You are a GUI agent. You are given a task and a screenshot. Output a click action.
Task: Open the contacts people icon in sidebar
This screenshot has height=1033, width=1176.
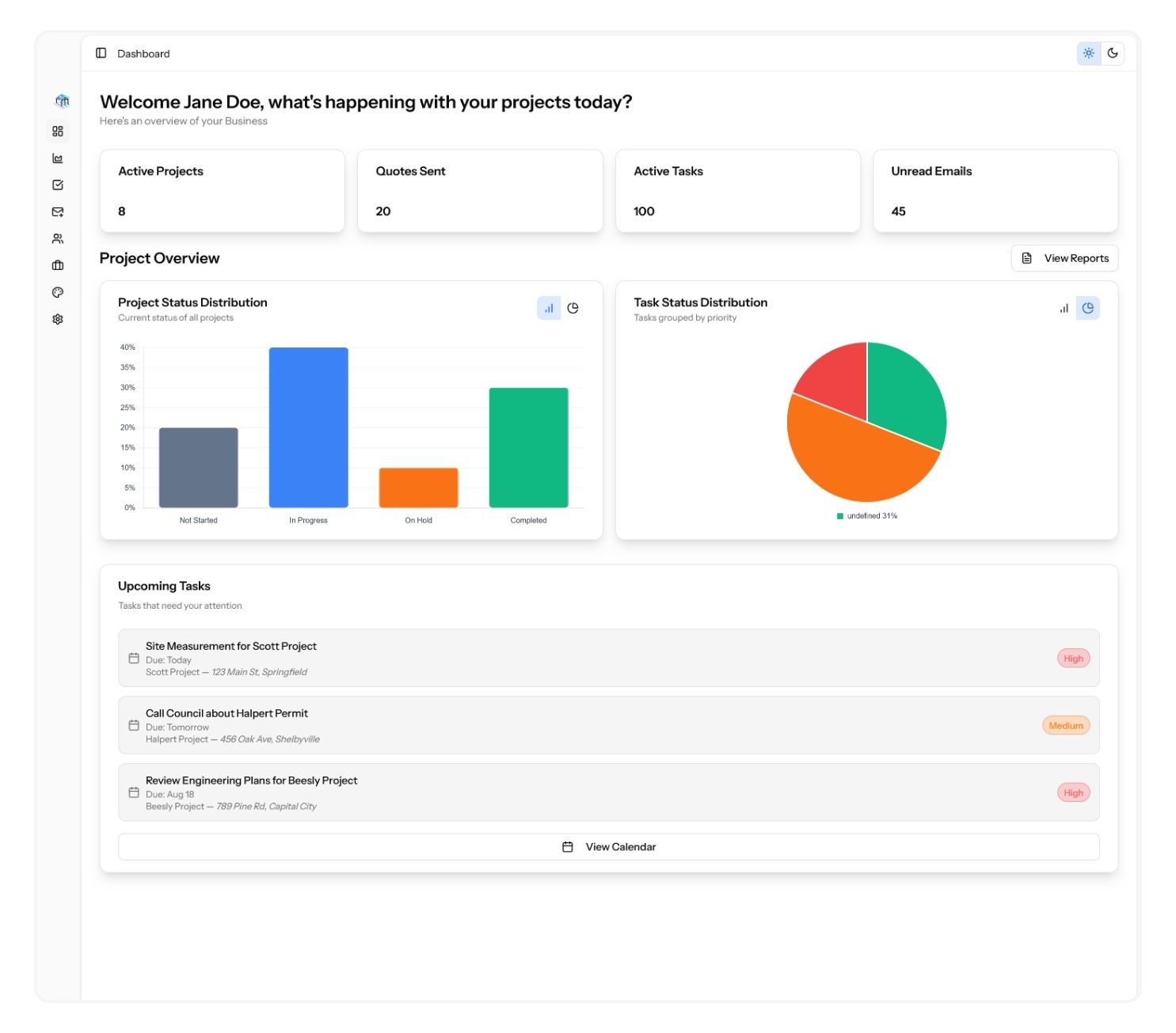coord(58,239)
